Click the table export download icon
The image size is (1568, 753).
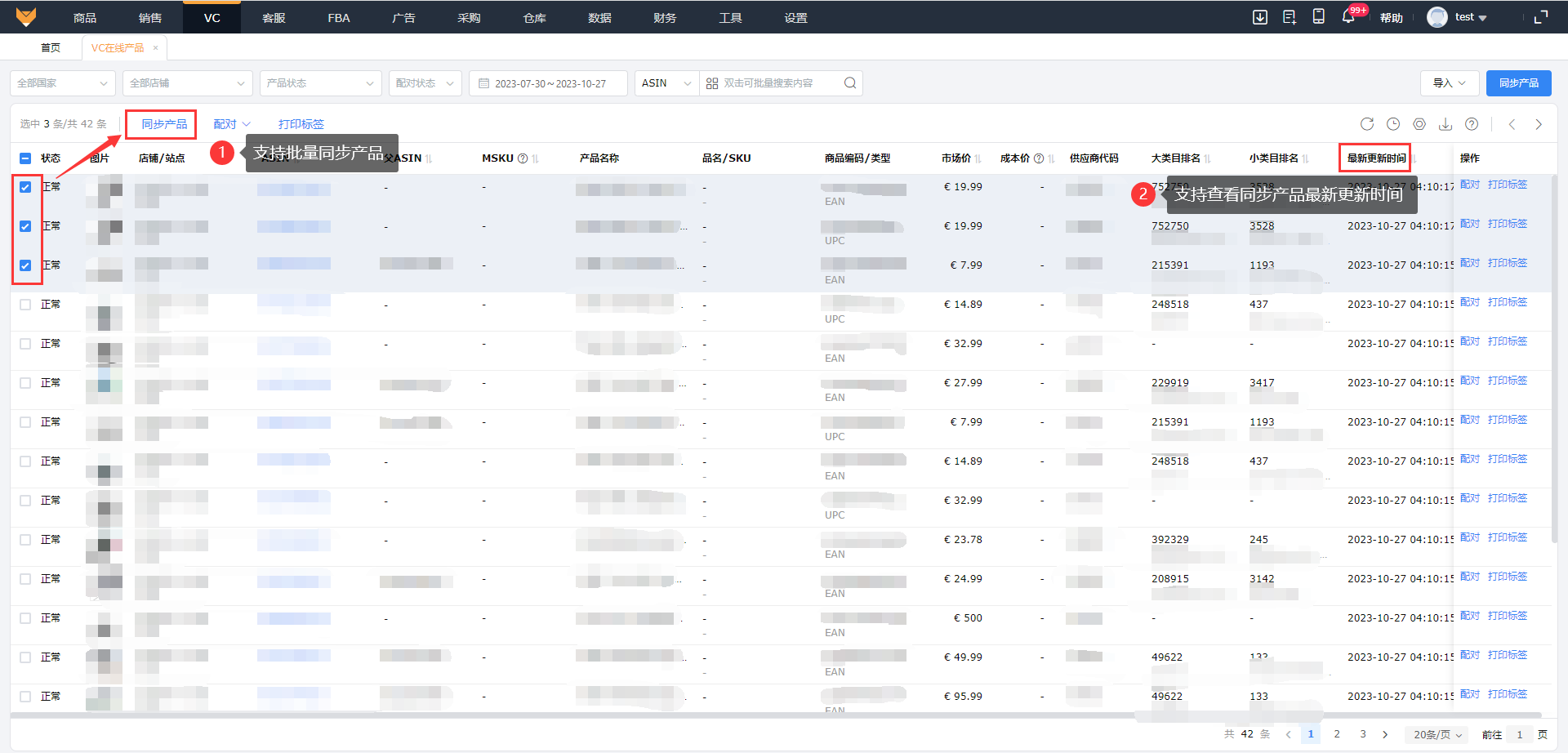pos(1445,124)
